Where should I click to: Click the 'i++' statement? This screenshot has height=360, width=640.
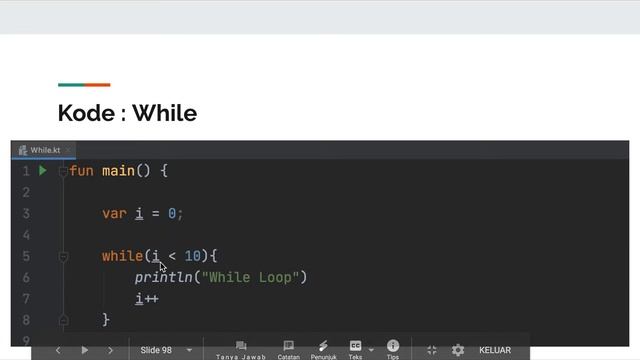pyautogui.click(x=147, y=299)
